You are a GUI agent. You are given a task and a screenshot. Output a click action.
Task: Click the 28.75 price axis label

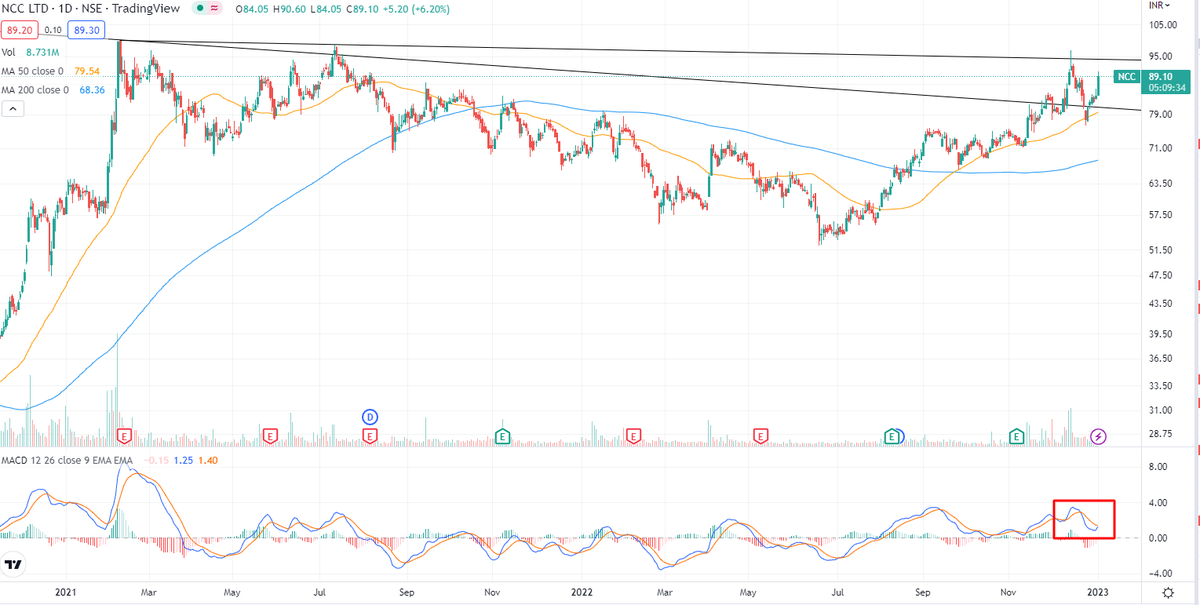pyautogui.click(x=1160, y=433)
